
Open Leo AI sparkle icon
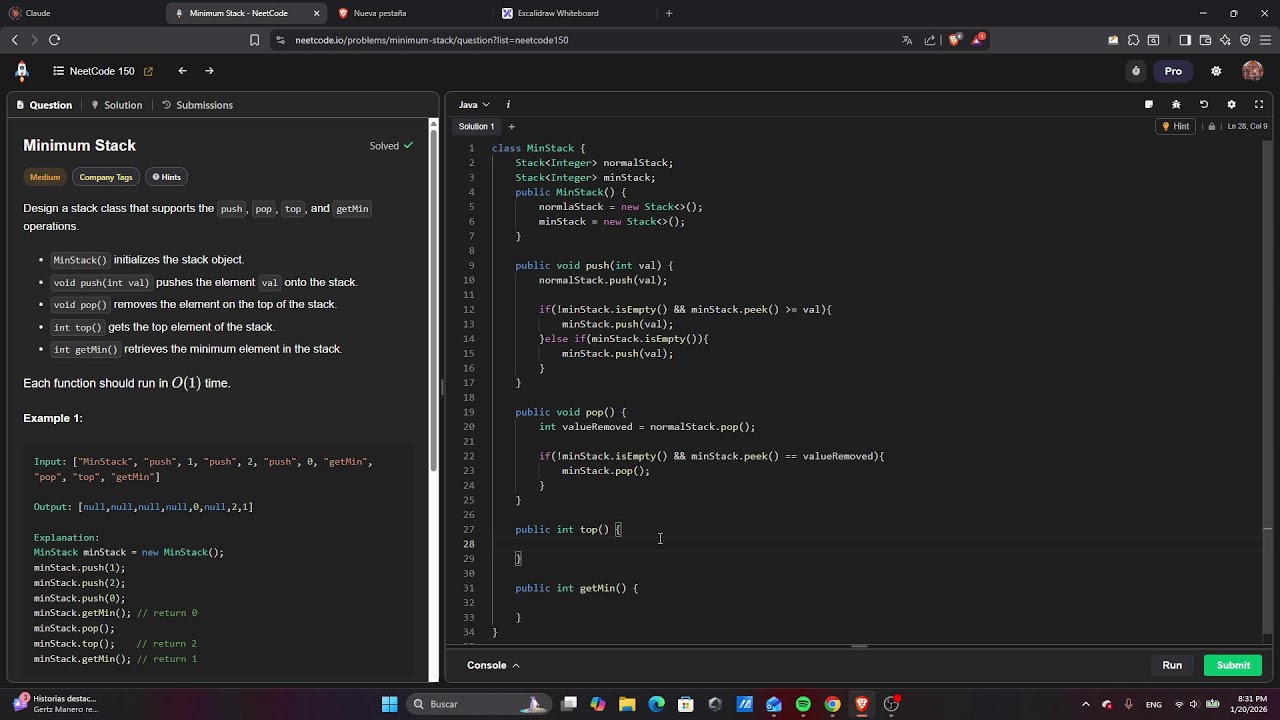[1225, 40]
